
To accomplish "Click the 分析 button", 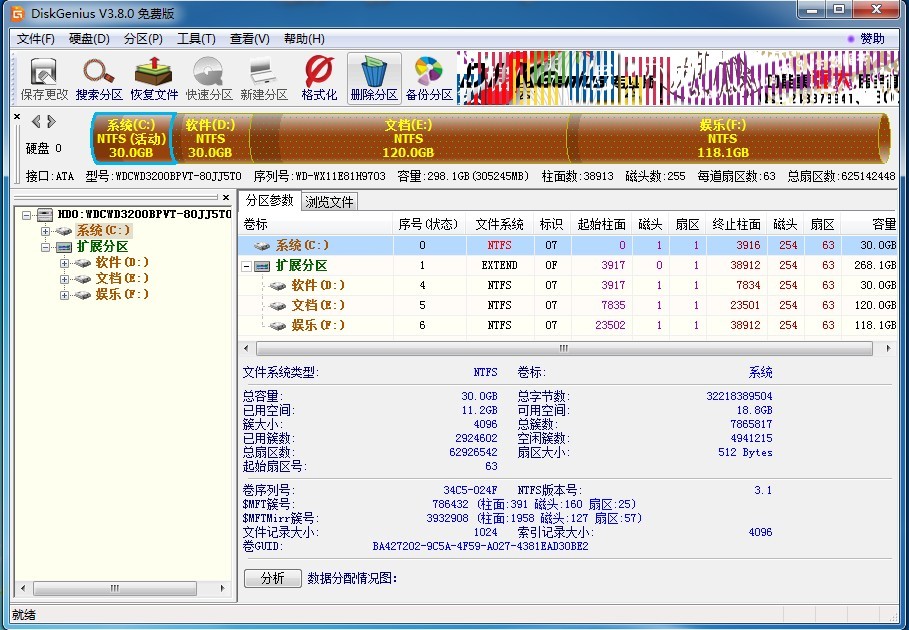I will pyautogui.click(x=272, y=578).
